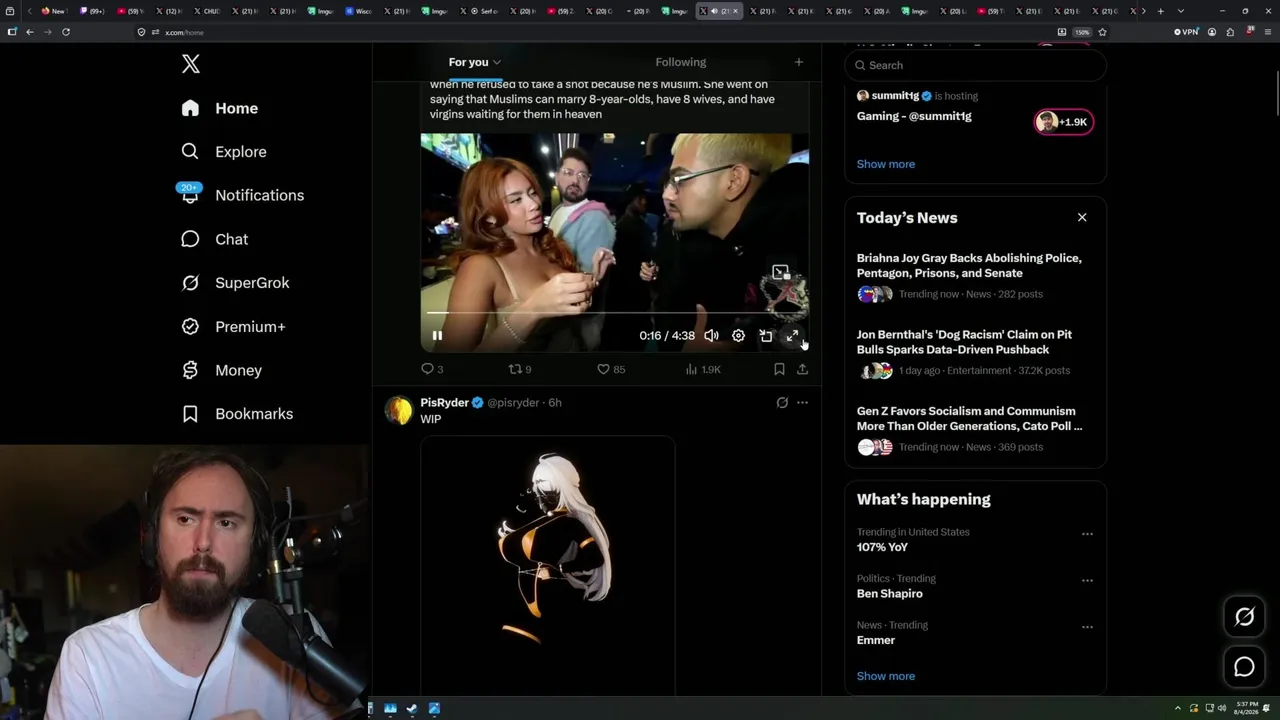Open a new browser tab
Image resolution: width=1280 pixels, height=720 pixels.
click(x=1160, y=11)
